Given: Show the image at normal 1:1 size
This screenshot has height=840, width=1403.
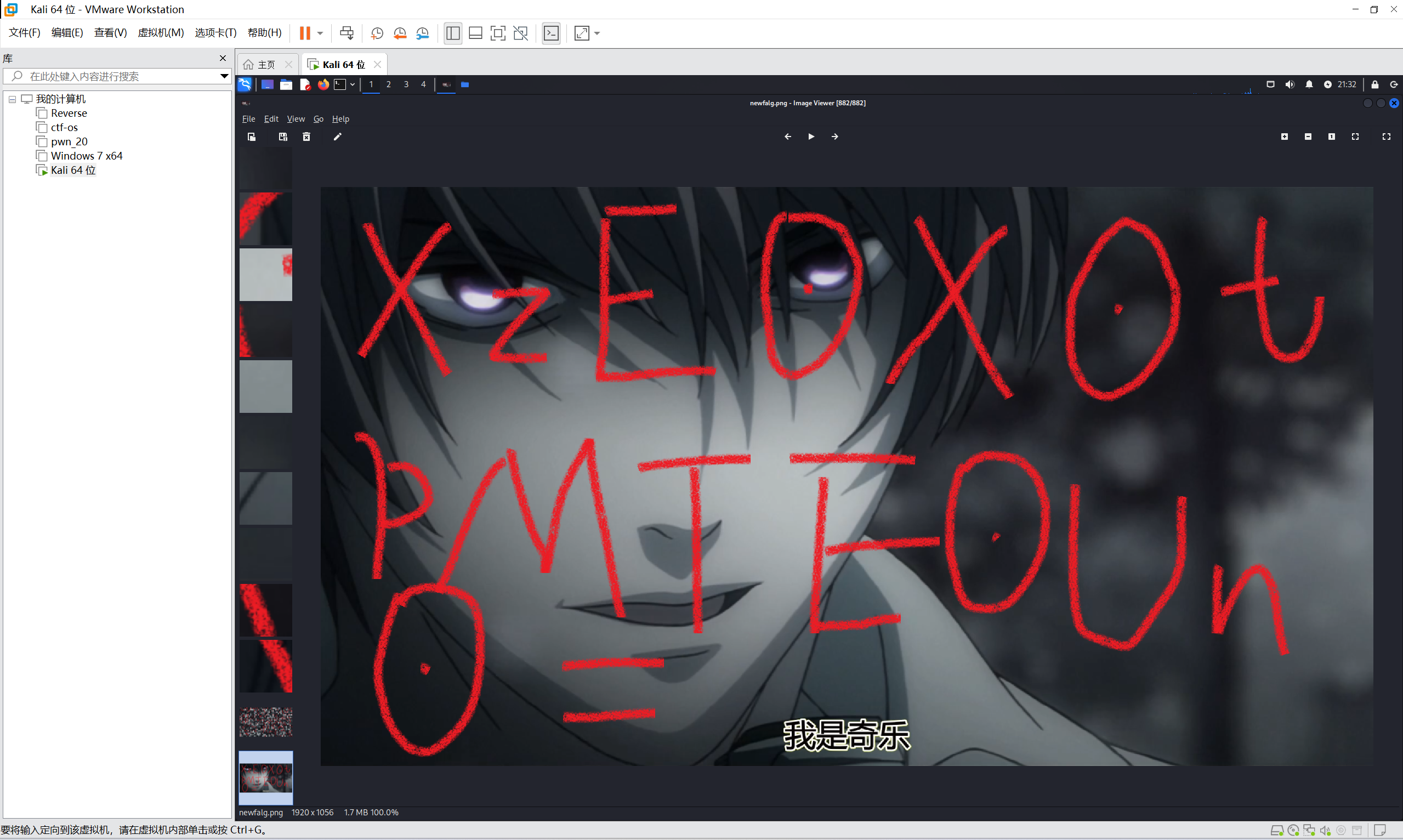Looking at the screenshot, I should point(1332,137).
